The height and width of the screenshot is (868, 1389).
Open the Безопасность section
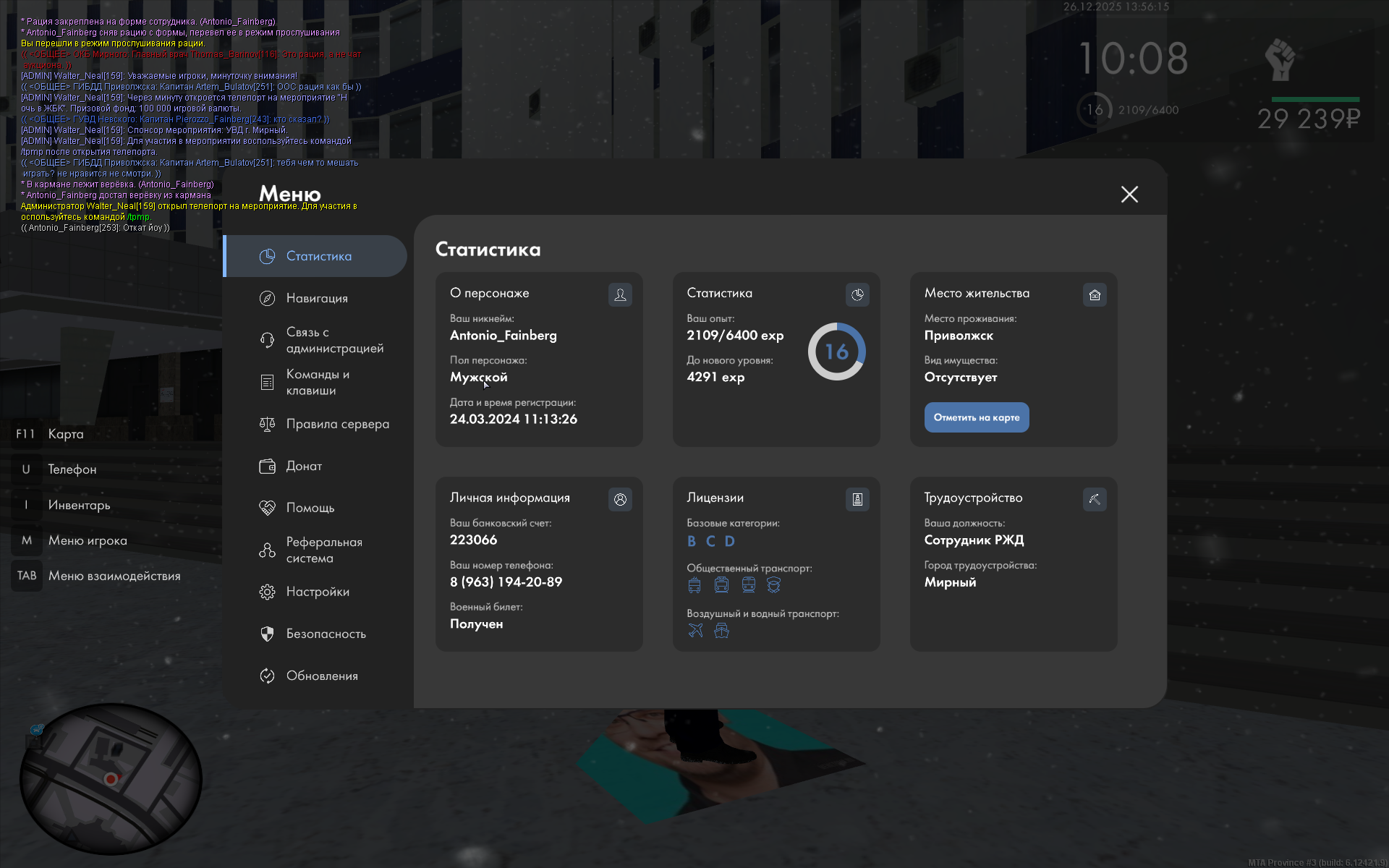point(326,634)
